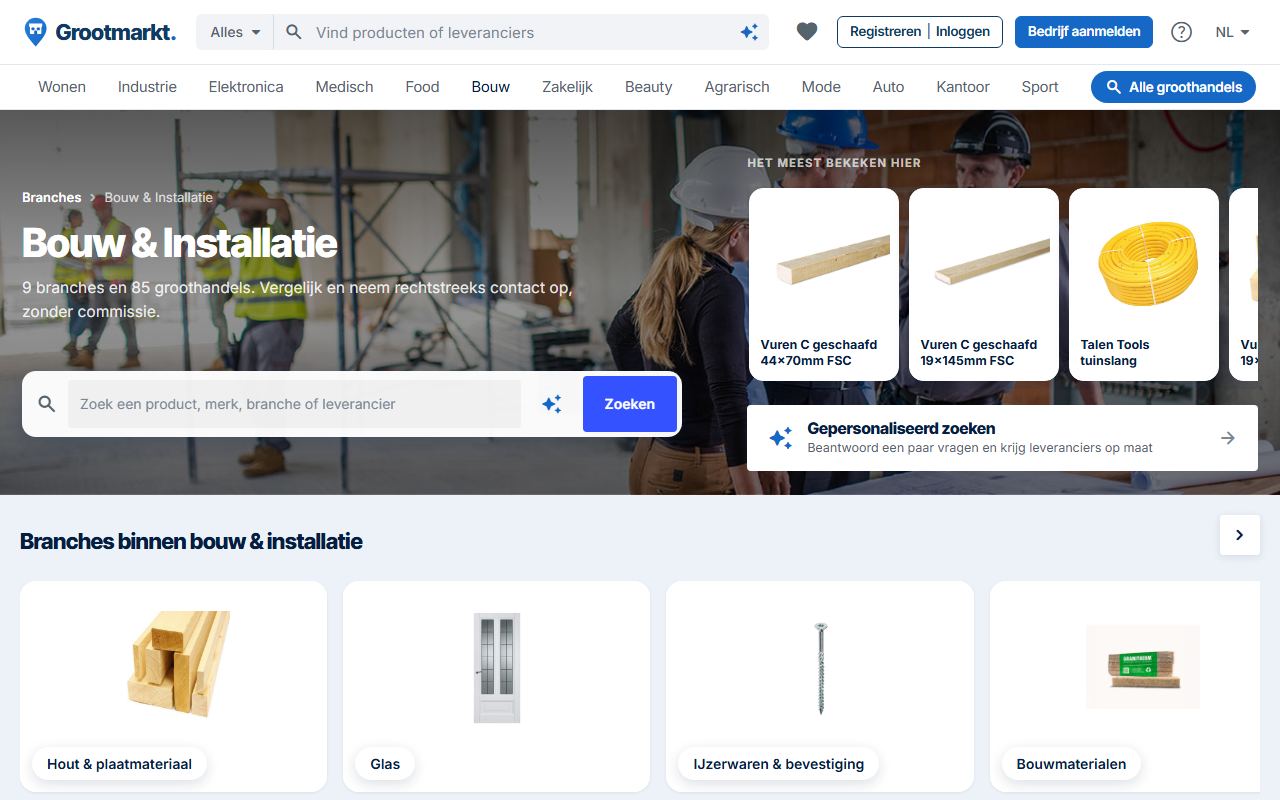Click the magnifier icon in the hero search box

coord(46,404)
